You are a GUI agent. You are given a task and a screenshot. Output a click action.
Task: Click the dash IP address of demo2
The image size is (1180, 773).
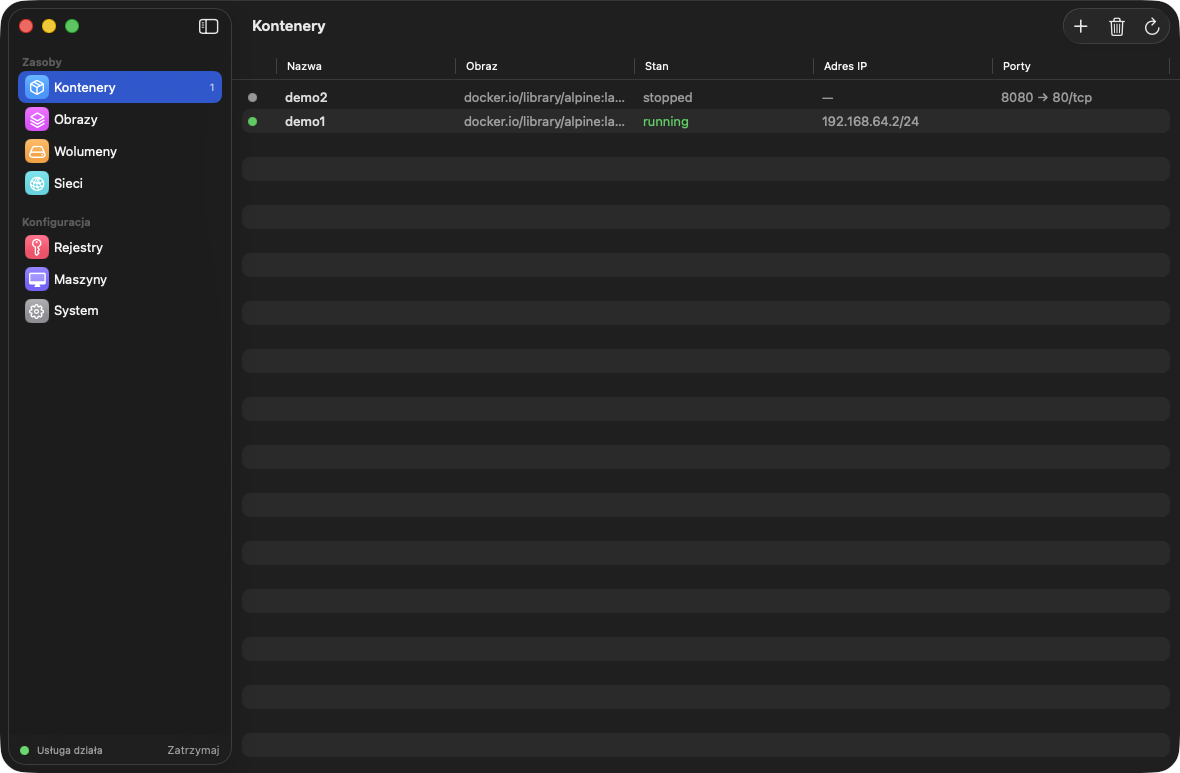827,98
